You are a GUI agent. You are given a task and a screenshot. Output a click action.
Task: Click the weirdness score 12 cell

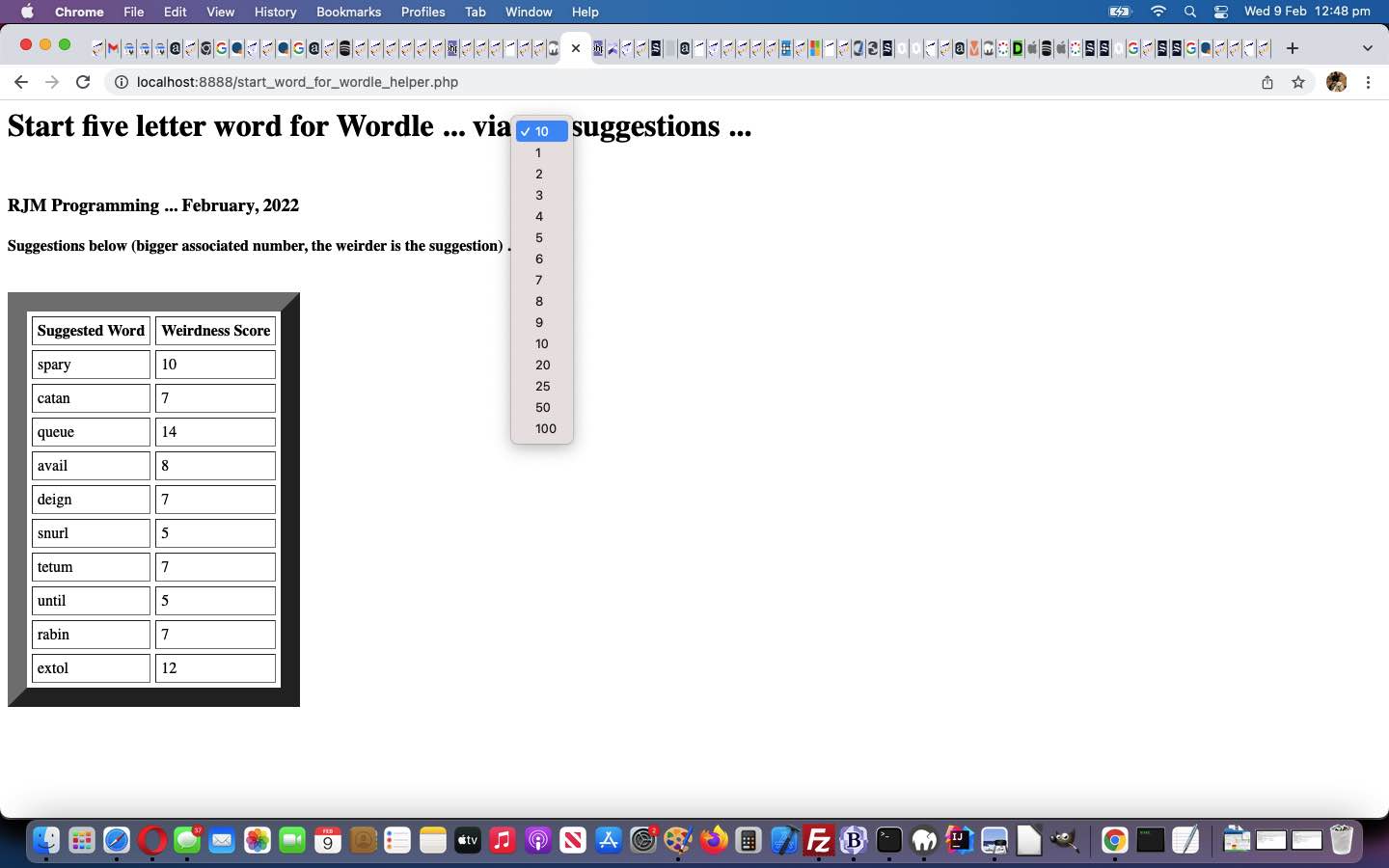[215, 668]
